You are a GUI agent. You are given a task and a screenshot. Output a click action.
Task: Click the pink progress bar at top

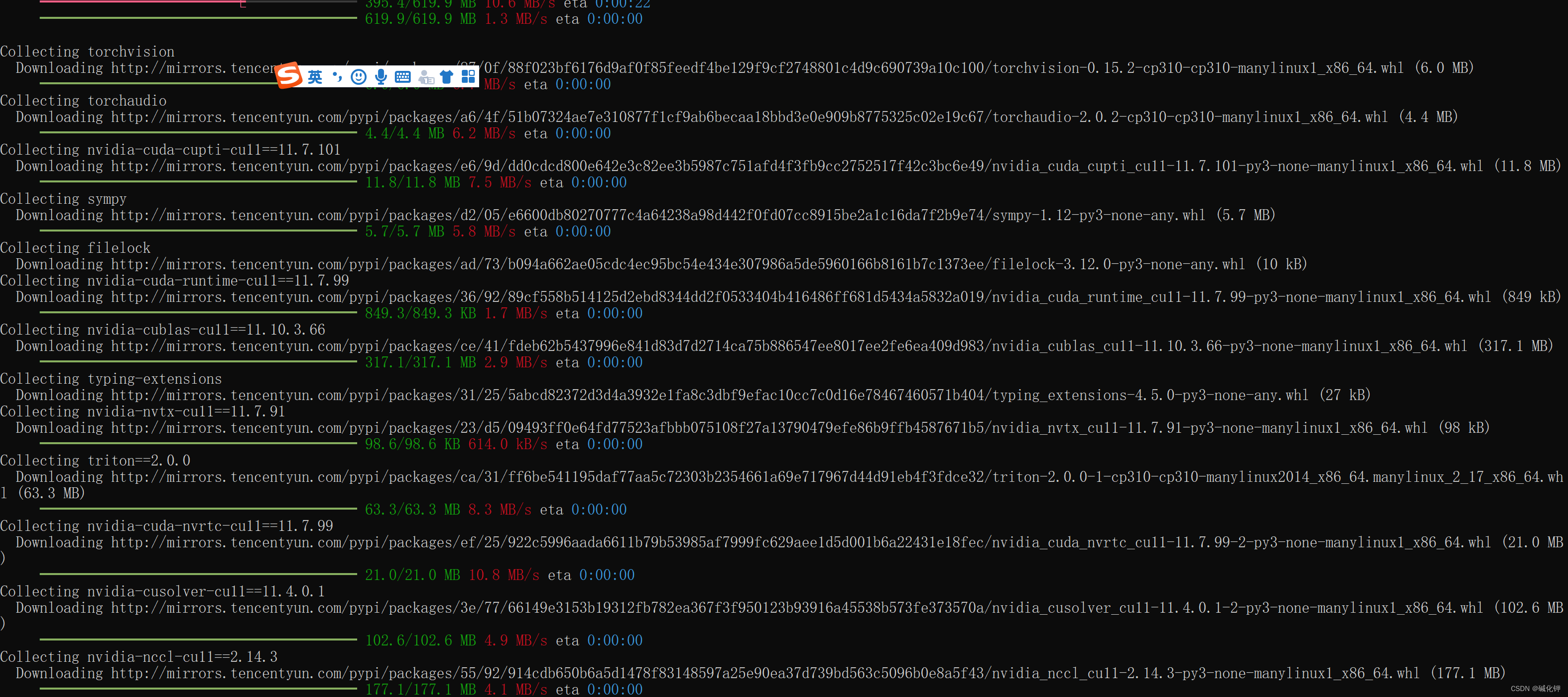tap(140, 2)
